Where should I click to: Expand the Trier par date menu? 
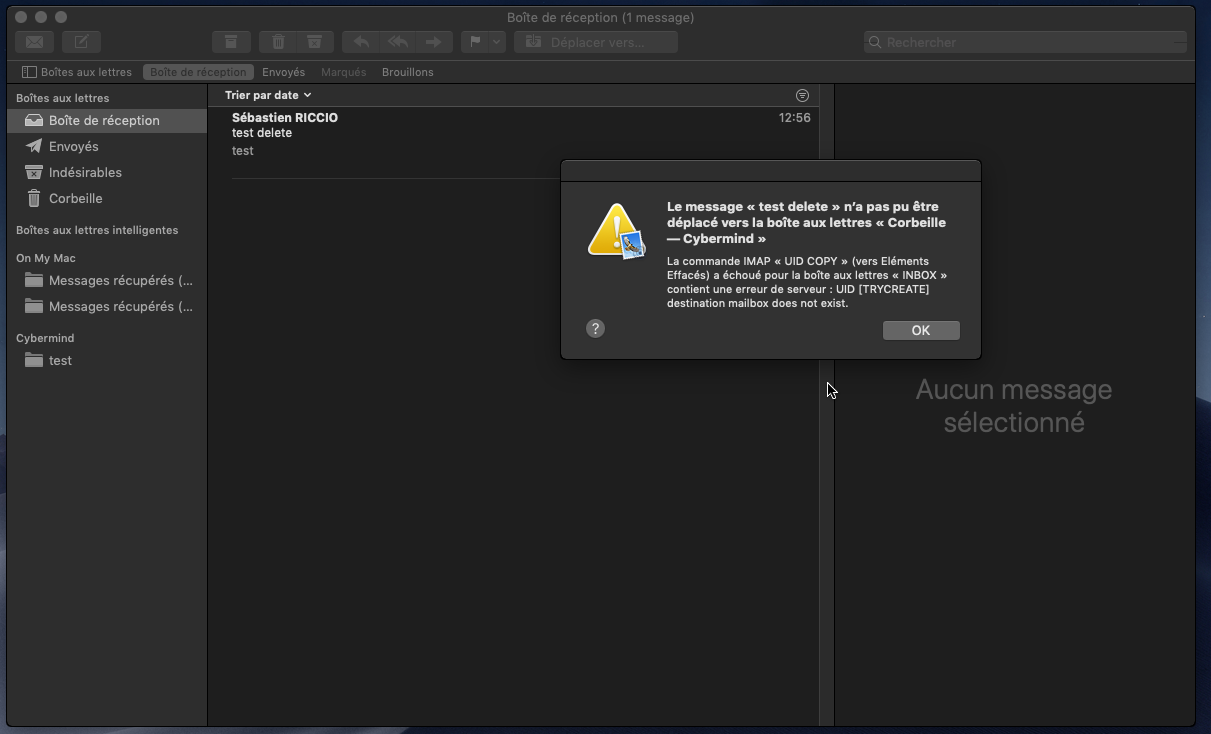[x=268, y=95]
